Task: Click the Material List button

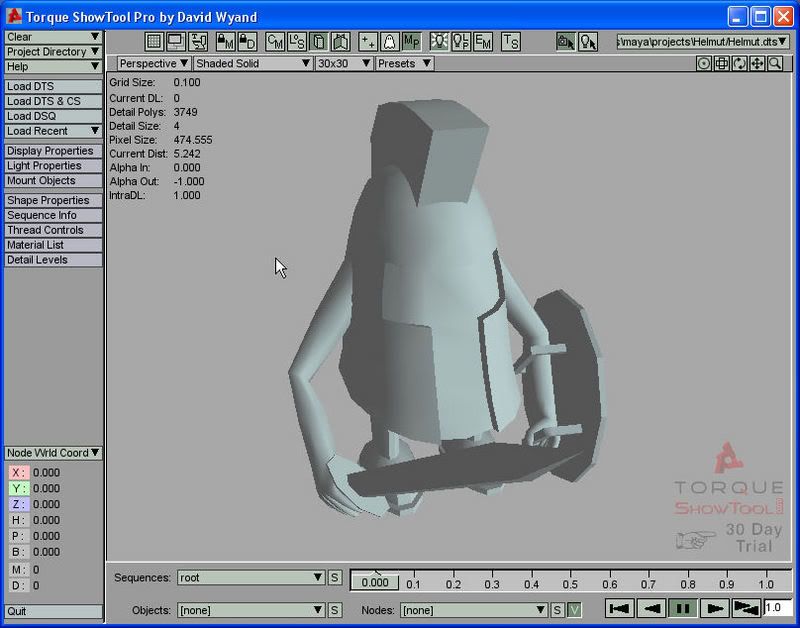Action: pyautogui.click(x=53, y=245)
